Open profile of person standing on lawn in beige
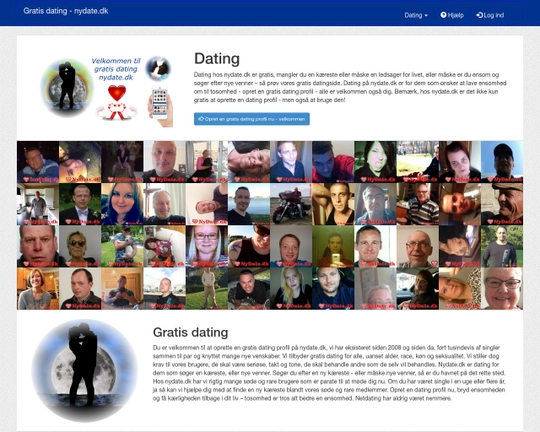The image size is (540, 432). (x=207, y=289)
